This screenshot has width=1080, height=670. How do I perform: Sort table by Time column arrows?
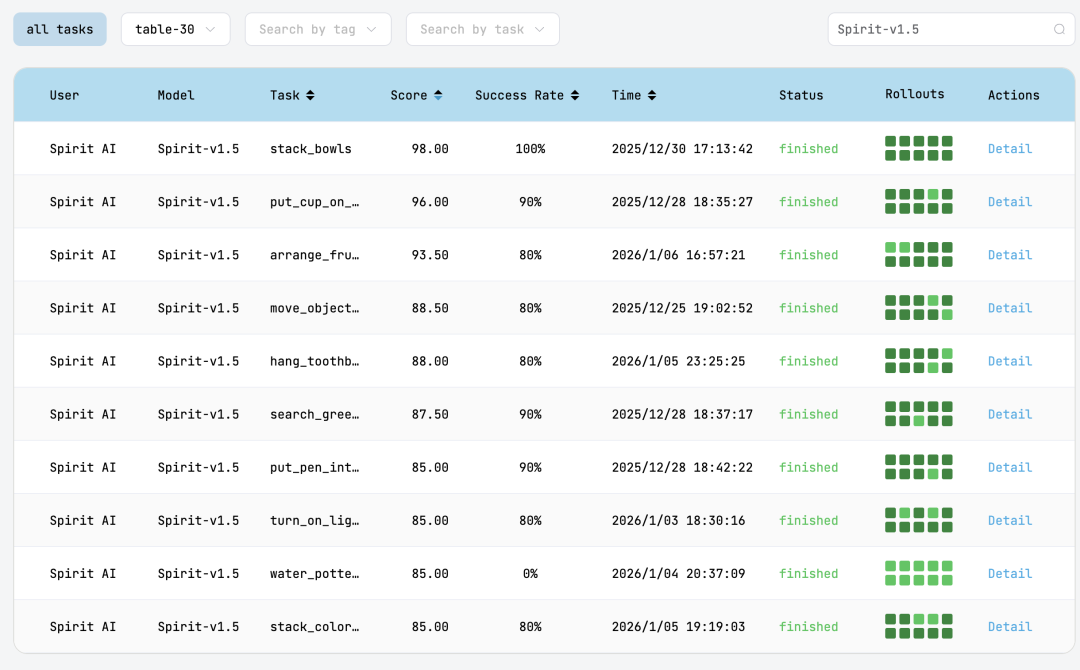pos(652,96)
